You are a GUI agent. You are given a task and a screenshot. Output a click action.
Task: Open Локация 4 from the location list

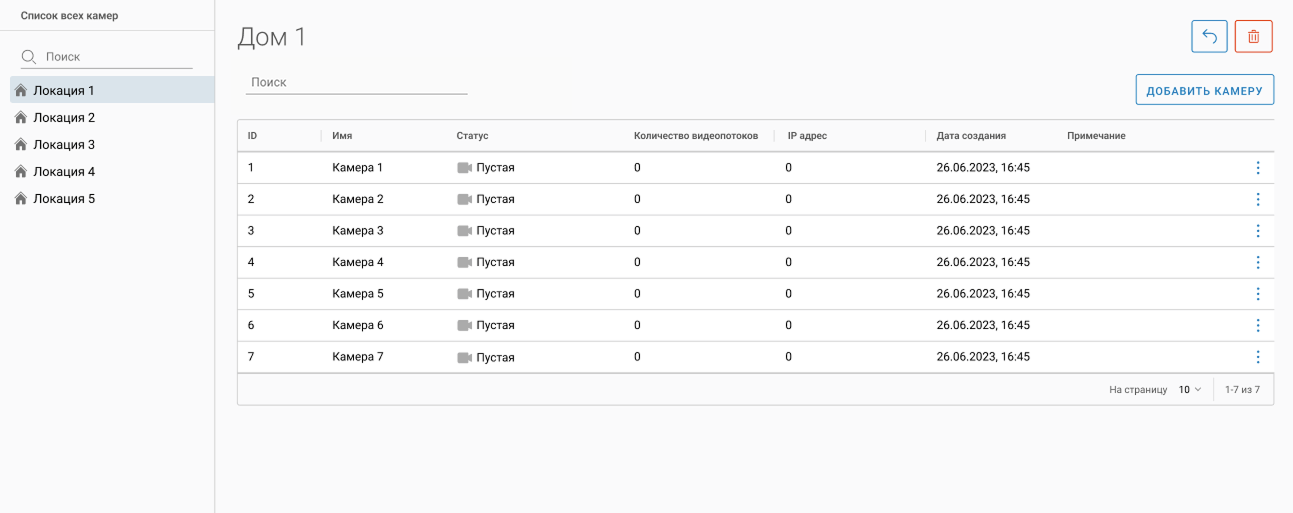(x=64, y=172)
